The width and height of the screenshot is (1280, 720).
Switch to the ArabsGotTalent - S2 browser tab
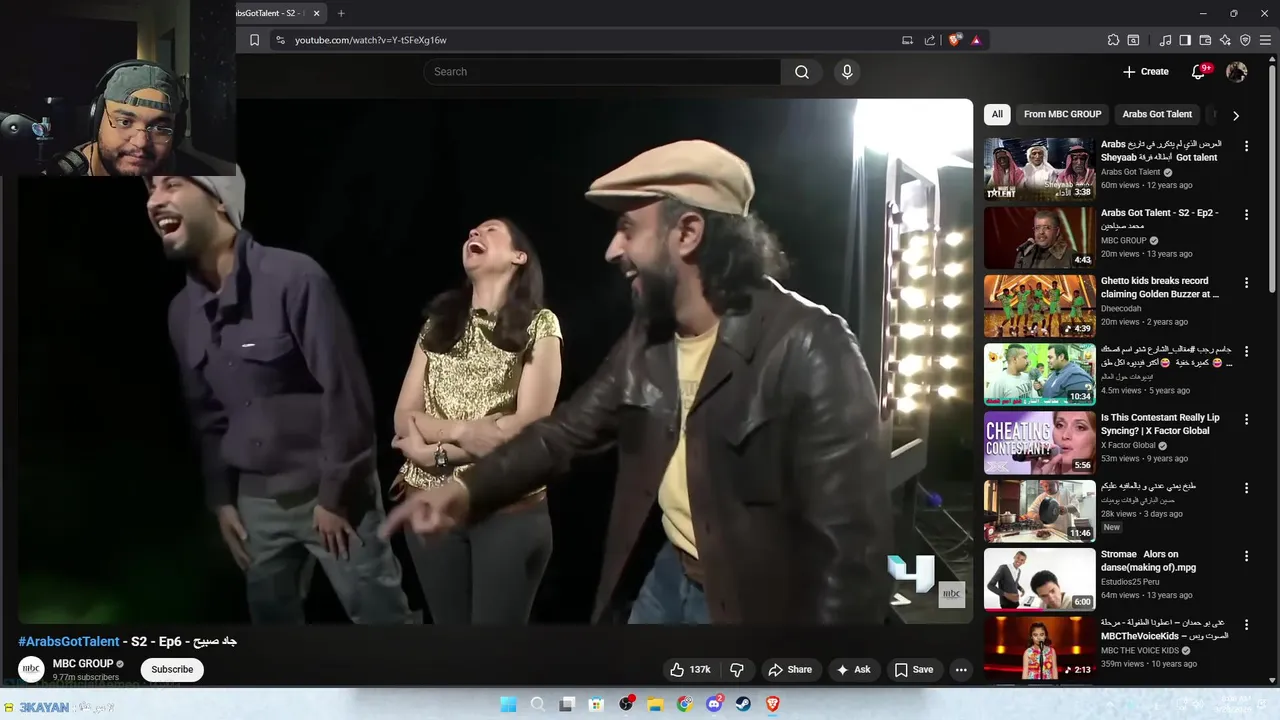pyautogui.click(x=270, y=13)
